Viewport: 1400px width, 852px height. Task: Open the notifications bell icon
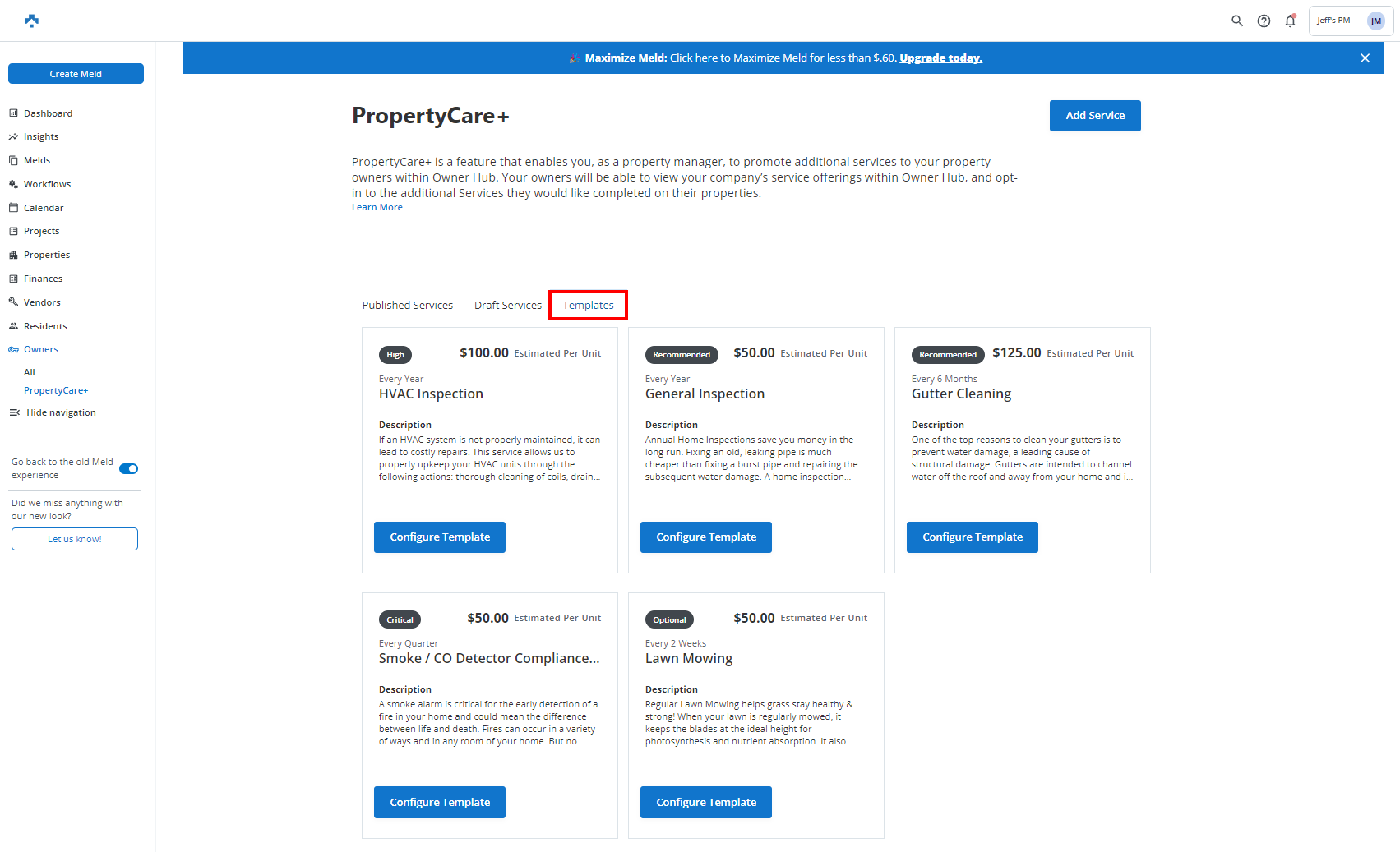point(1290,21)
